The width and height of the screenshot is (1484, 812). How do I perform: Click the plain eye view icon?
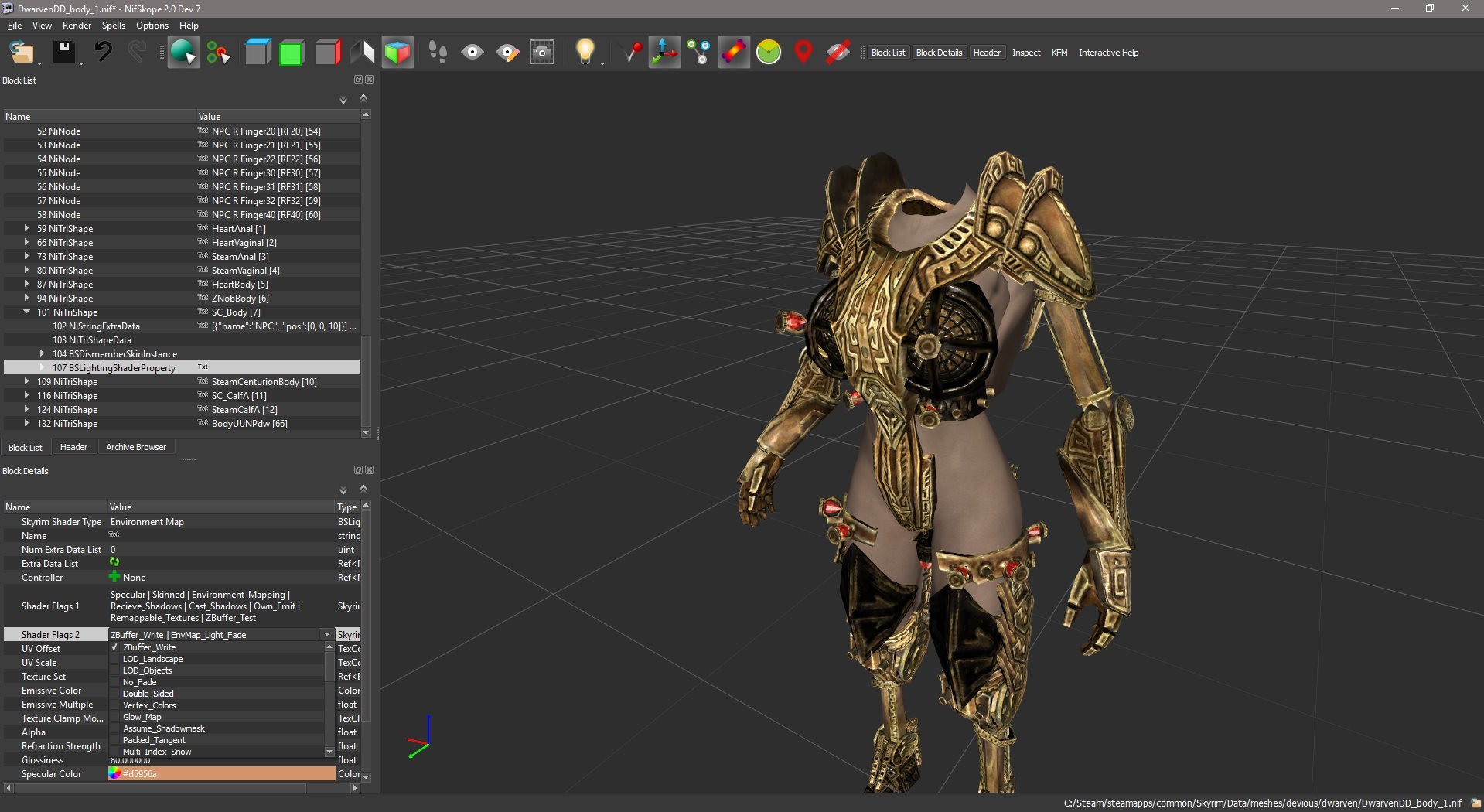[x=472, y=53]
